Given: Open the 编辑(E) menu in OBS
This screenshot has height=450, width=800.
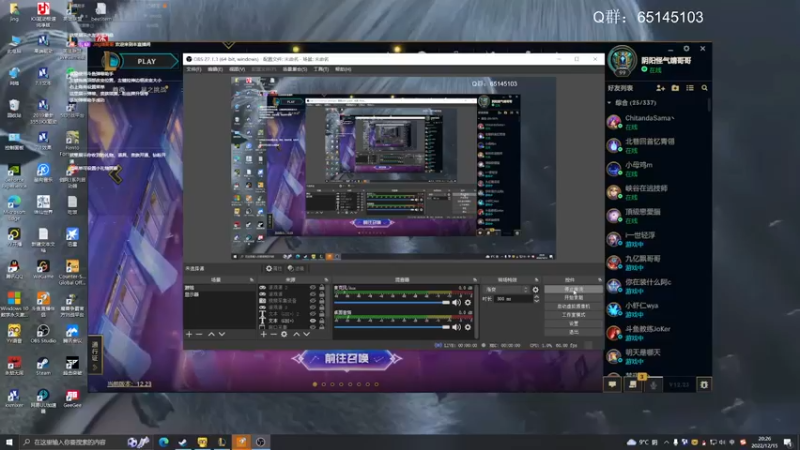Looking at the screenshot, I should coord(215,69).
